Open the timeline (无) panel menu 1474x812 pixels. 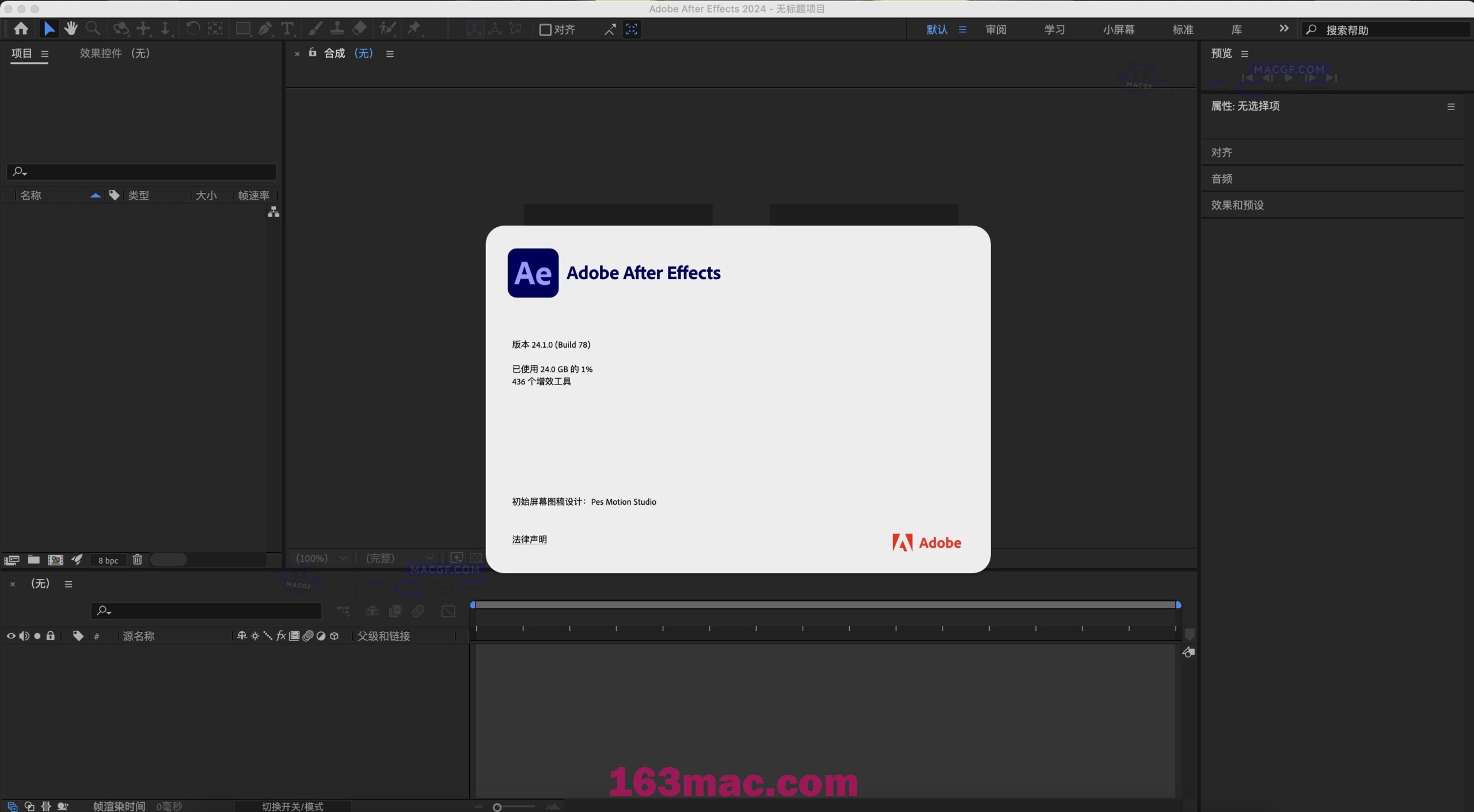69,584
